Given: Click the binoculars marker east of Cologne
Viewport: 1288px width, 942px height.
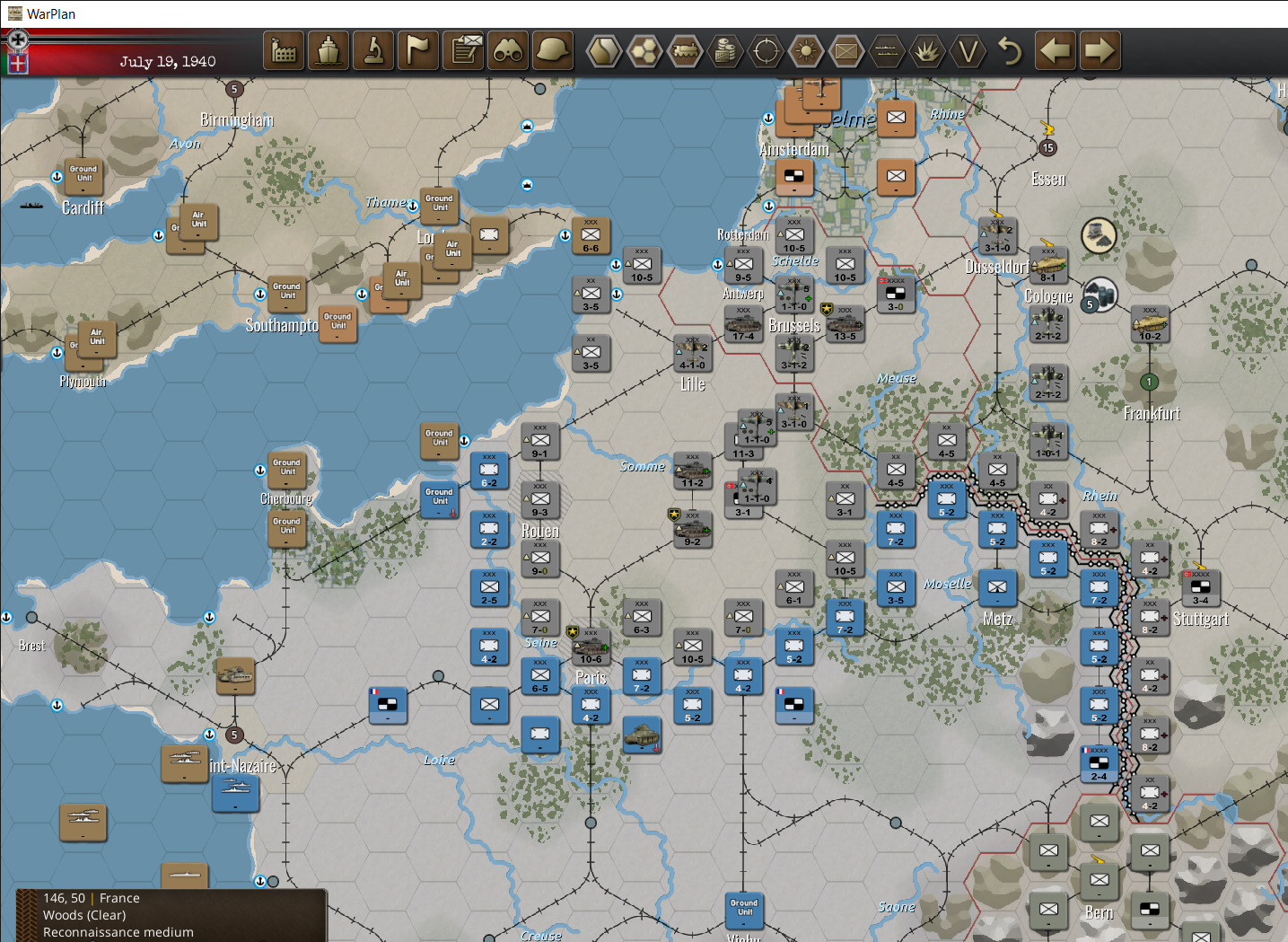Looking at the screenshot, I should (x=1100, y=294).
